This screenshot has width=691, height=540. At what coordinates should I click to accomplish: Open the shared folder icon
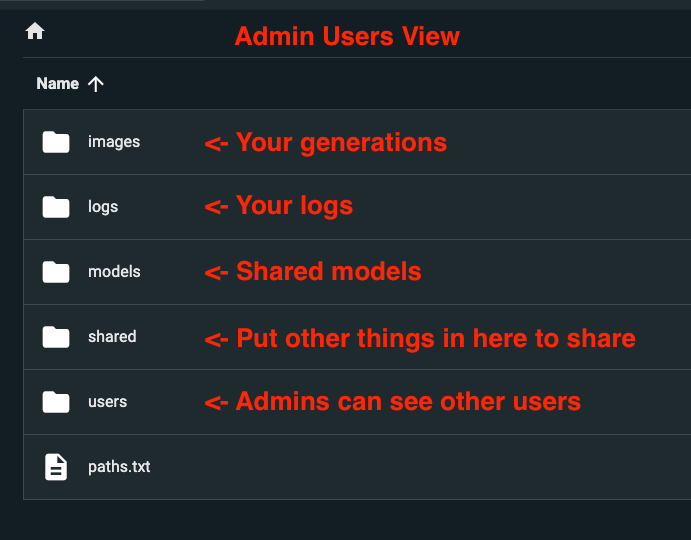[x=56, y=337]
